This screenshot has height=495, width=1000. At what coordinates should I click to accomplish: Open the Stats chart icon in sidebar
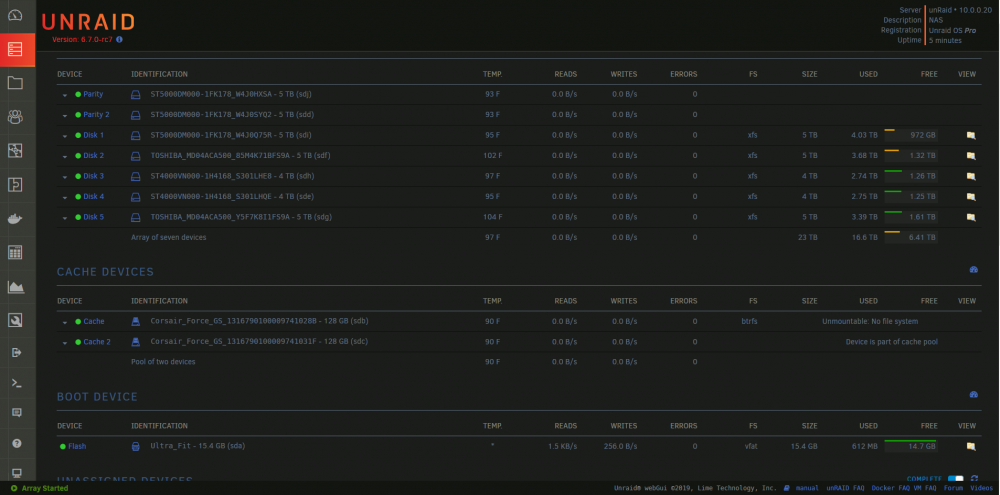15,286
